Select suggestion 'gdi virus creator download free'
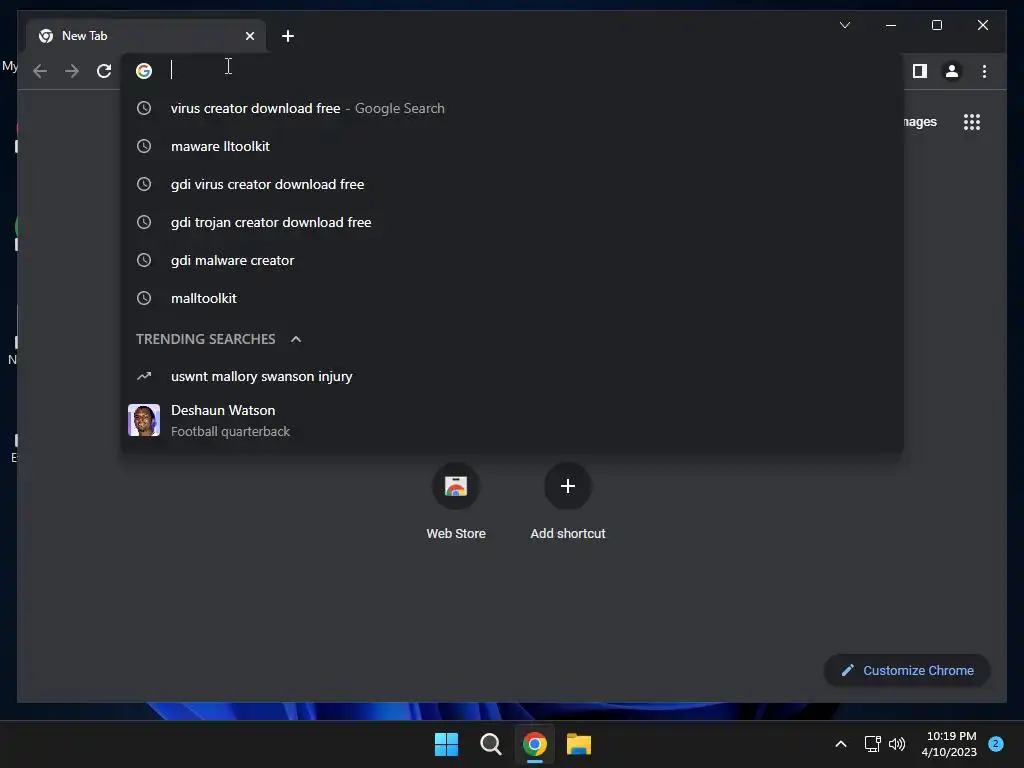 tap(512, 184)
